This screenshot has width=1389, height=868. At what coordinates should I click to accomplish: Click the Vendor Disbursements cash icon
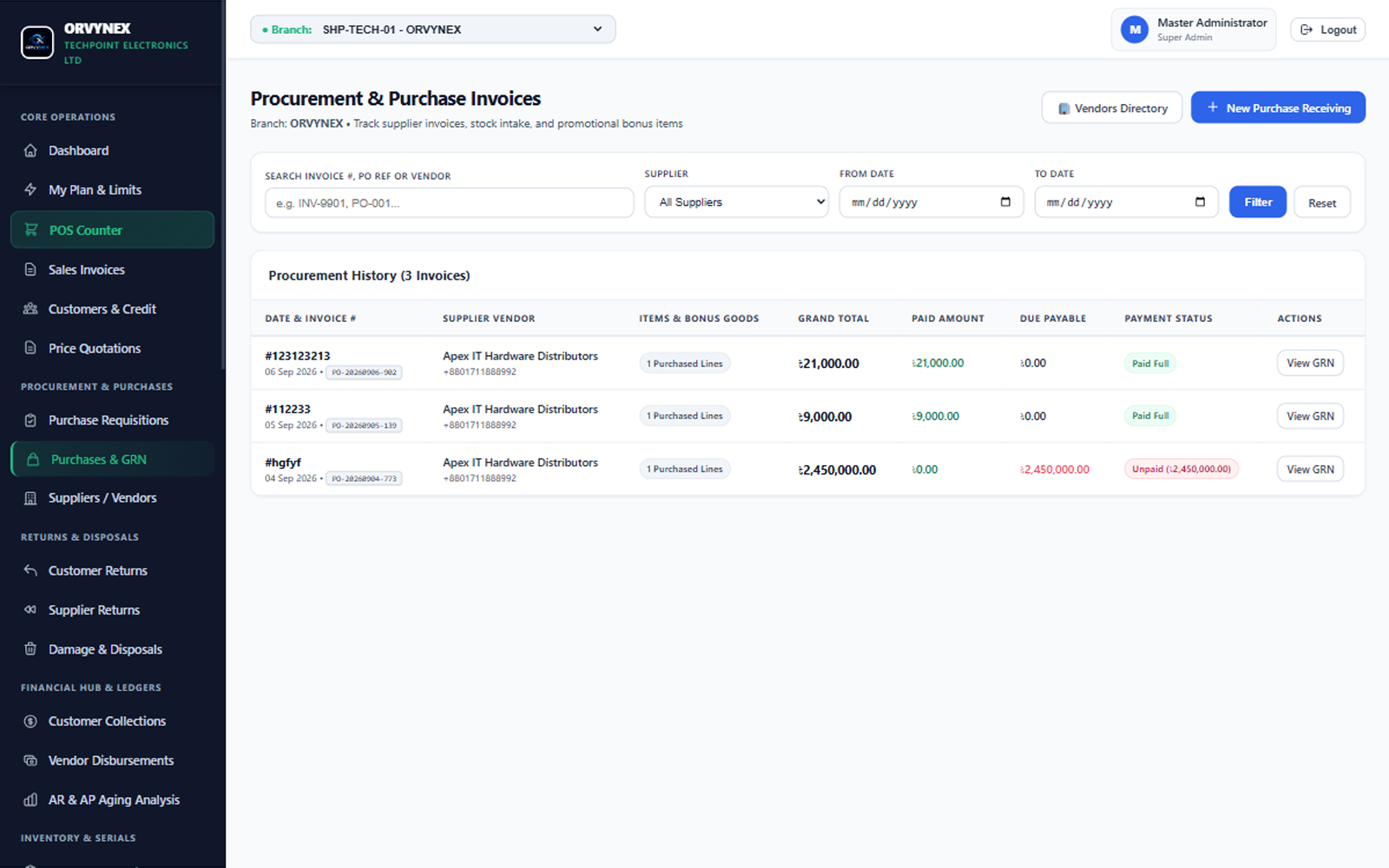30,760
